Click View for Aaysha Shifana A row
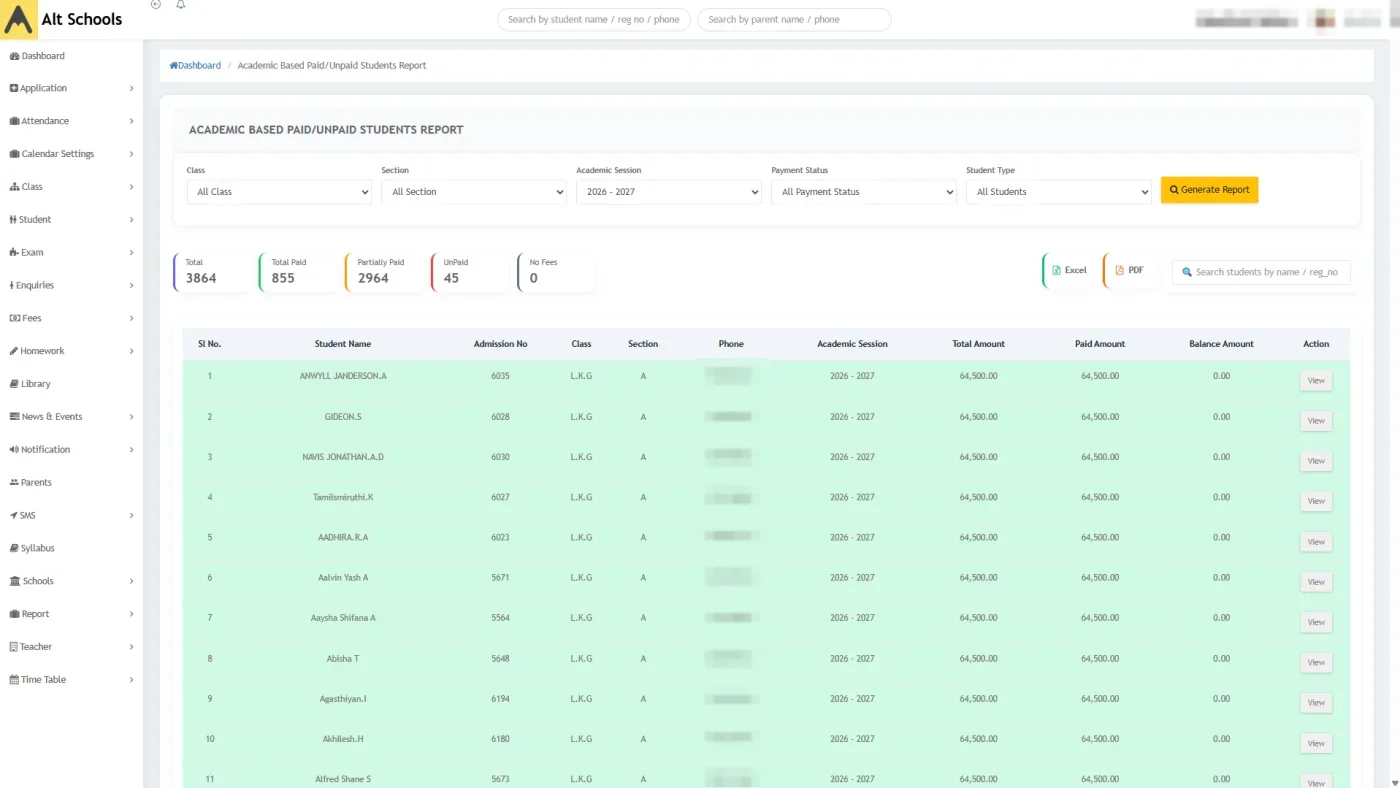 coord(1316,622)
